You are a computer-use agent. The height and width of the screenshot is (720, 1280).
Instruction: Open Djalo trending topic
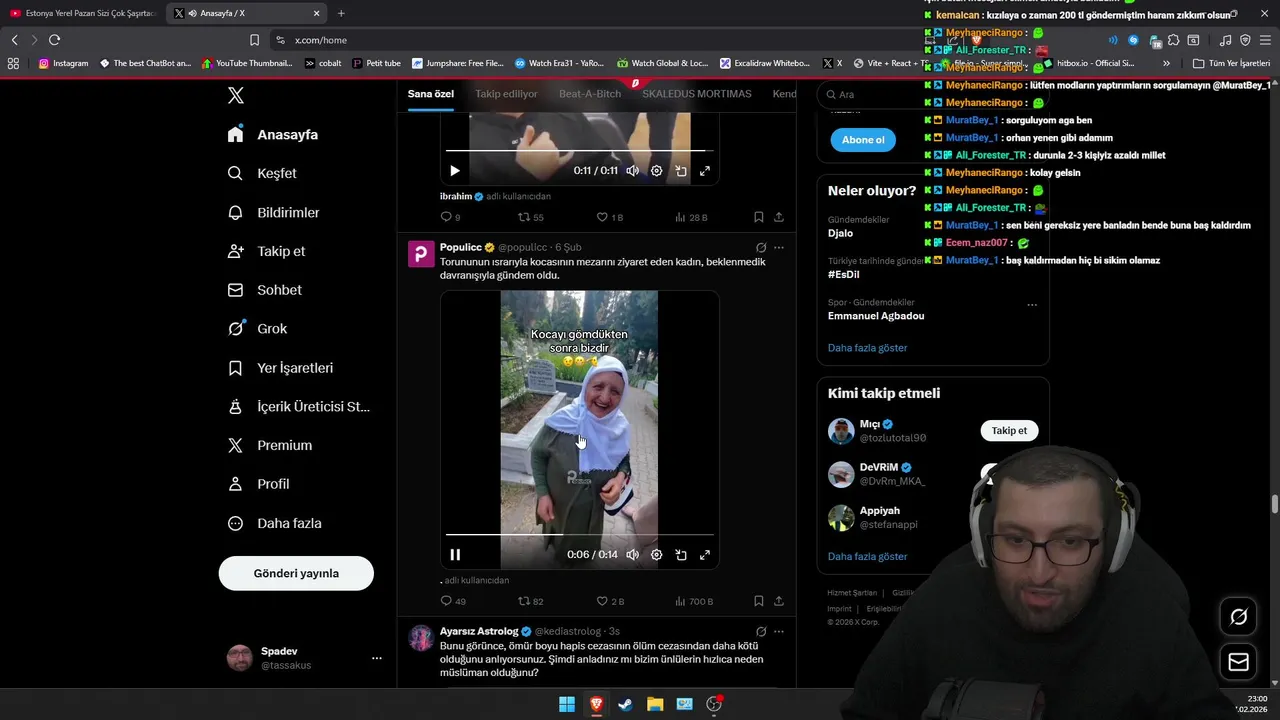pyautogui.click(x=840, y=233)
